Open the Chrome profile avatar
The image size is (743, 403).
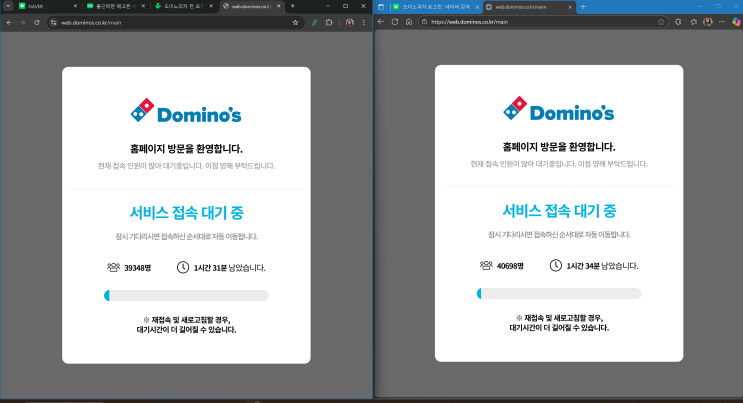(350, 22)
